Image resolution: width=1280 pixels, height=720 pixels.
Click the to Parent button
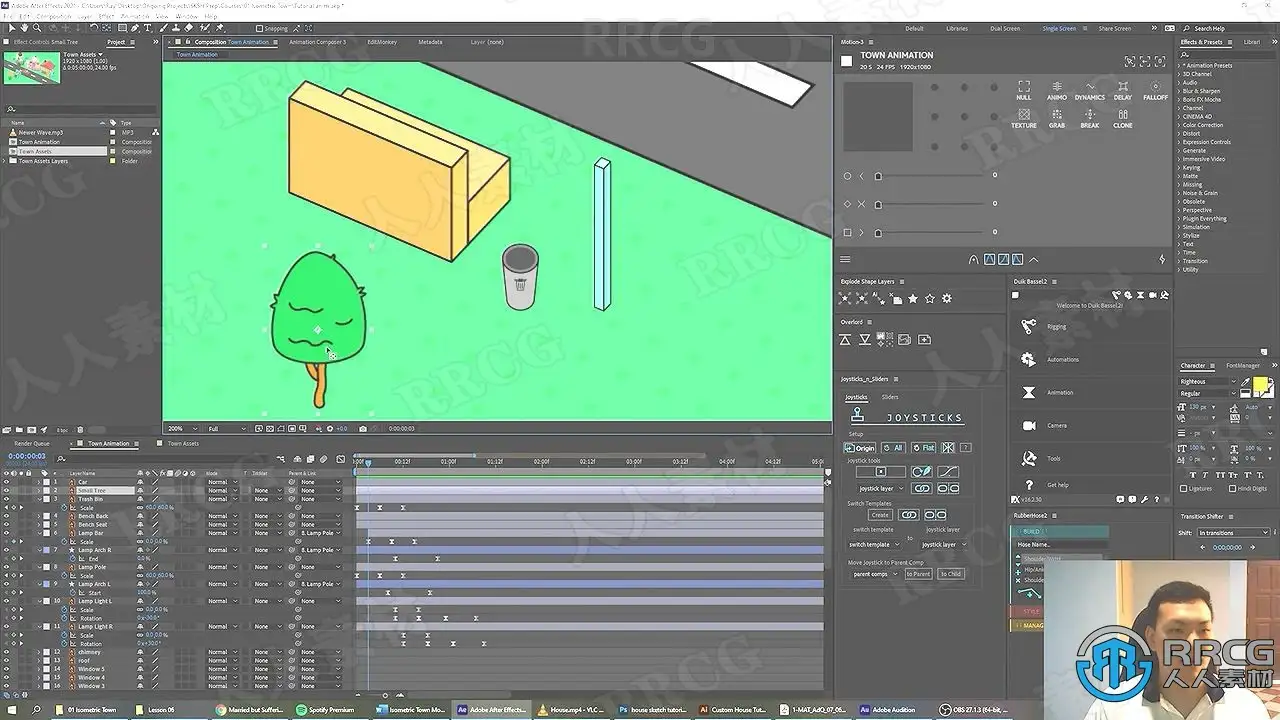click(x=918, y=574)
